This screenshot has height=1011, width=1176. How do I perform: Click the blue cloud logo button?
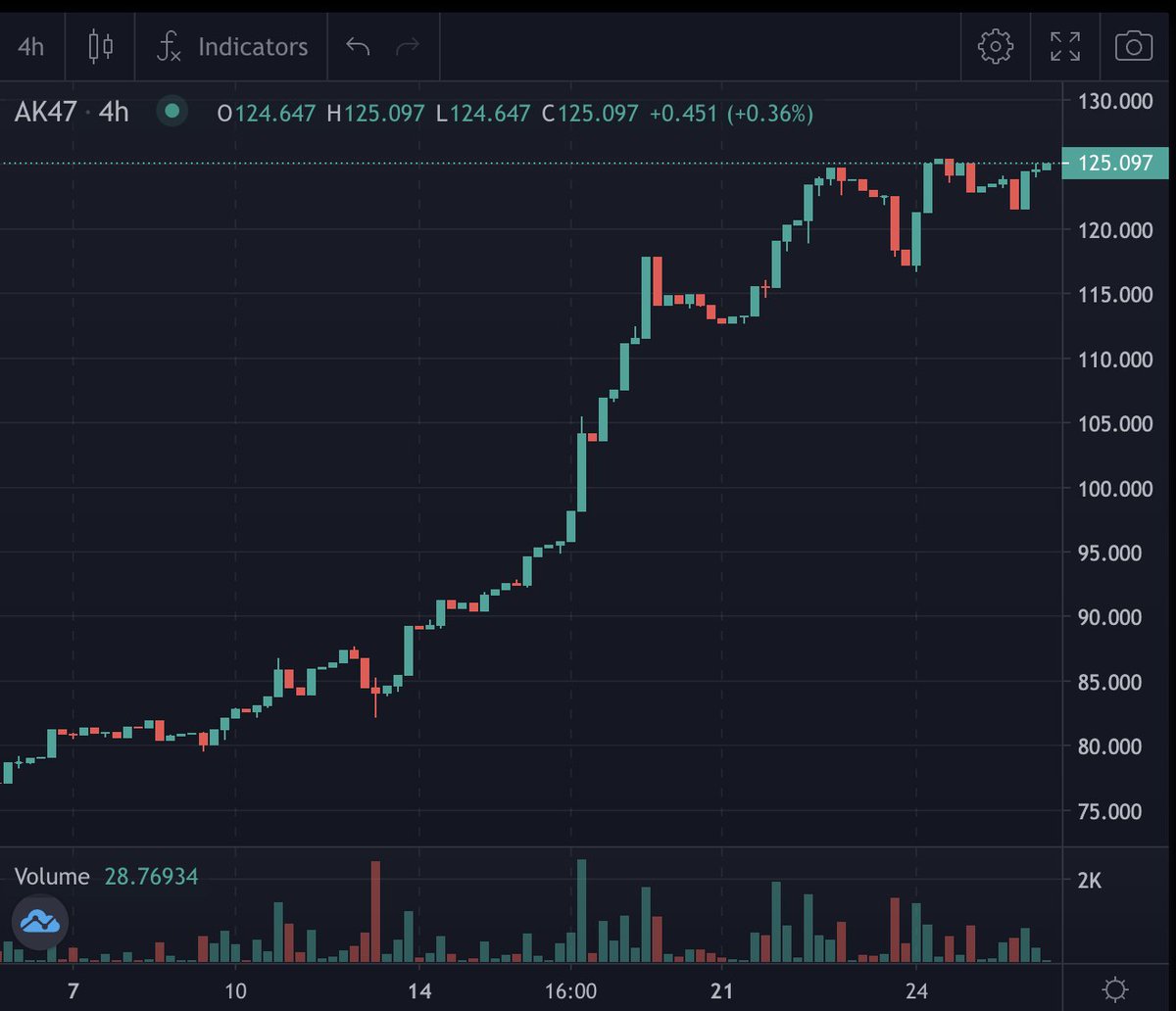[40, 922]
